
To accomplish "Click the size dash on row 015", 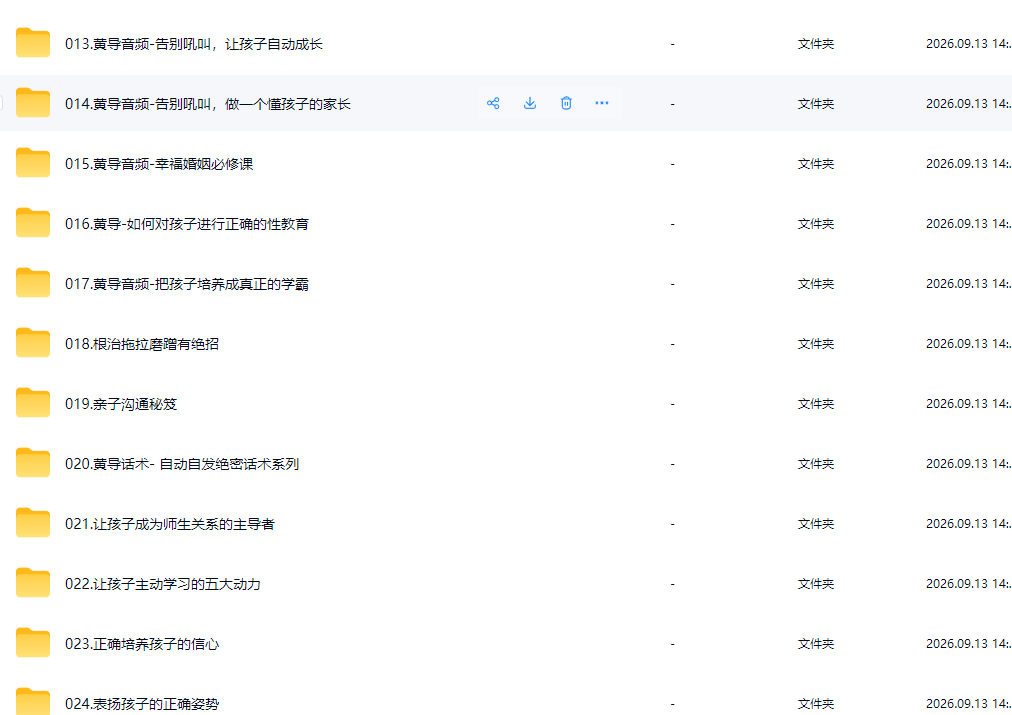I will tap(673, 165).
